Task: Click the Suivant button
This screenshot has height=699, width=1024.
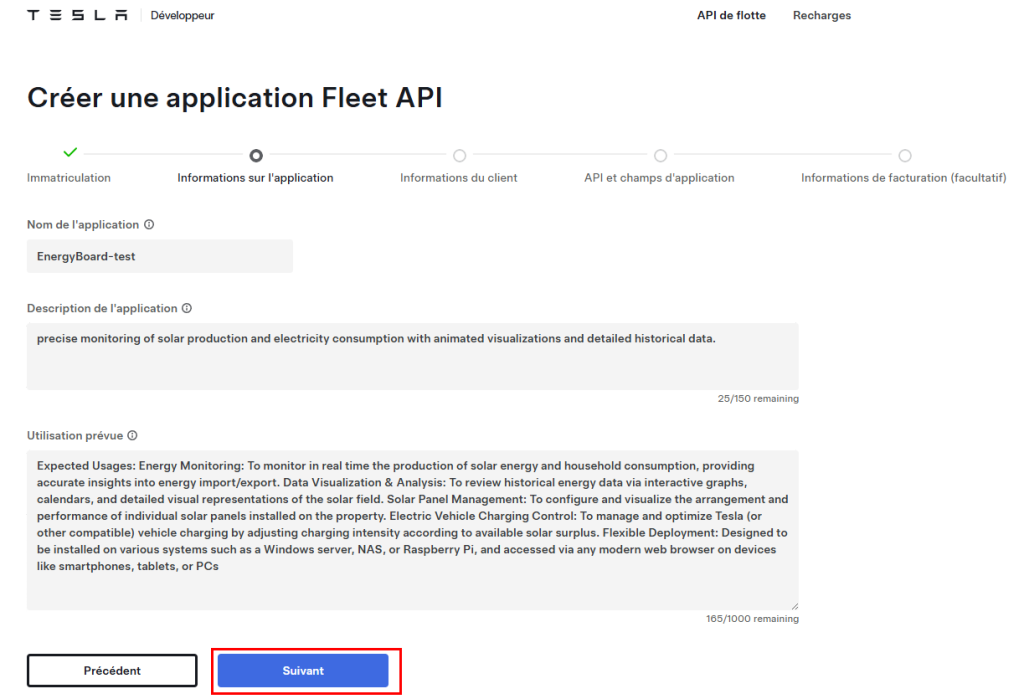Action: [x=303, y=671]
